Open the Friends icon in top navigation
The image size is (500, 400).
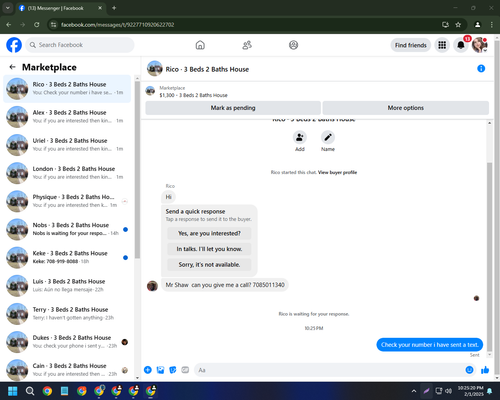pos(247,45)
